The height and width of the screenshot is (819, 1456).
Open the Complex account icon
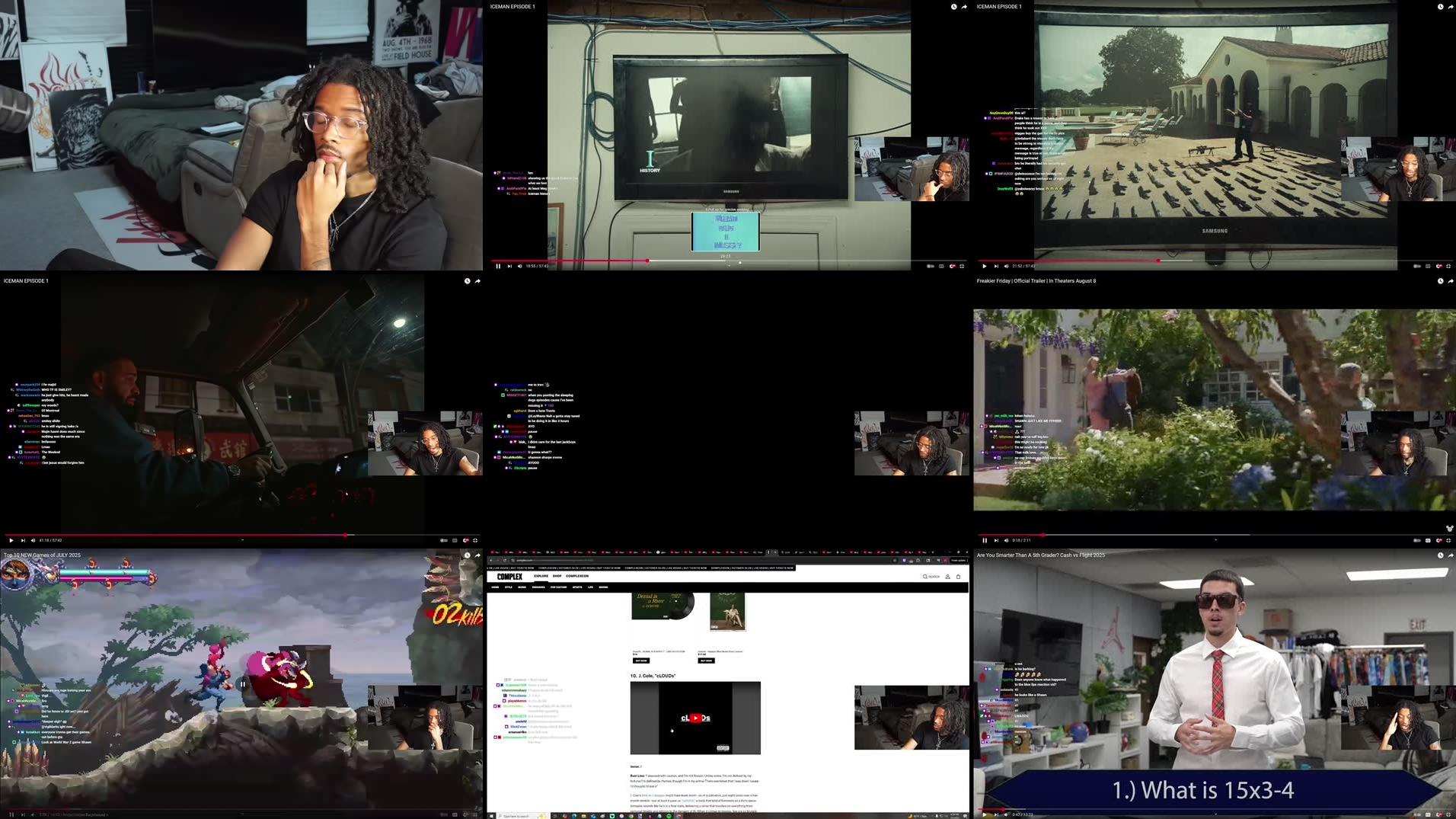pos(947,577)
